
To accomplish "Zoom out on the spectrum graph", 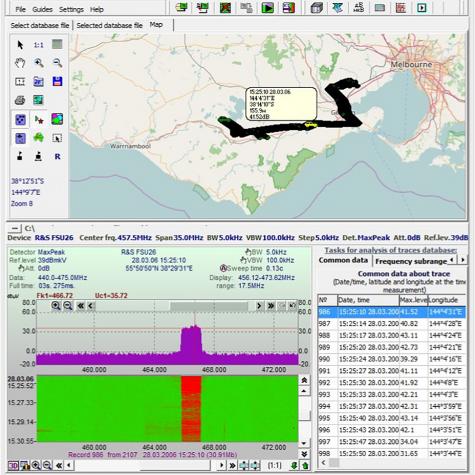I will pos(68,305).
